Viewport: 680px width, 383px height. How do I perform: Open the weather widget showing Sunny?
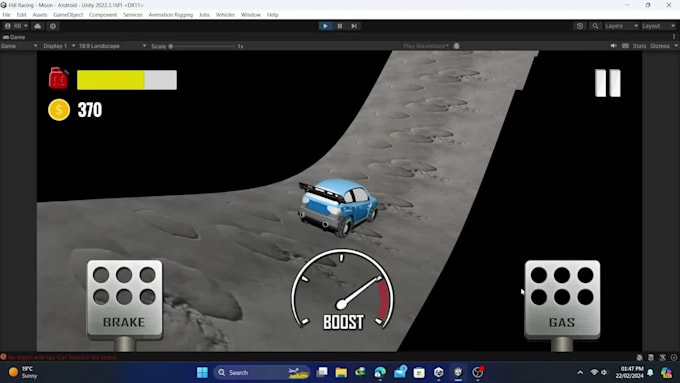point(23,372)
